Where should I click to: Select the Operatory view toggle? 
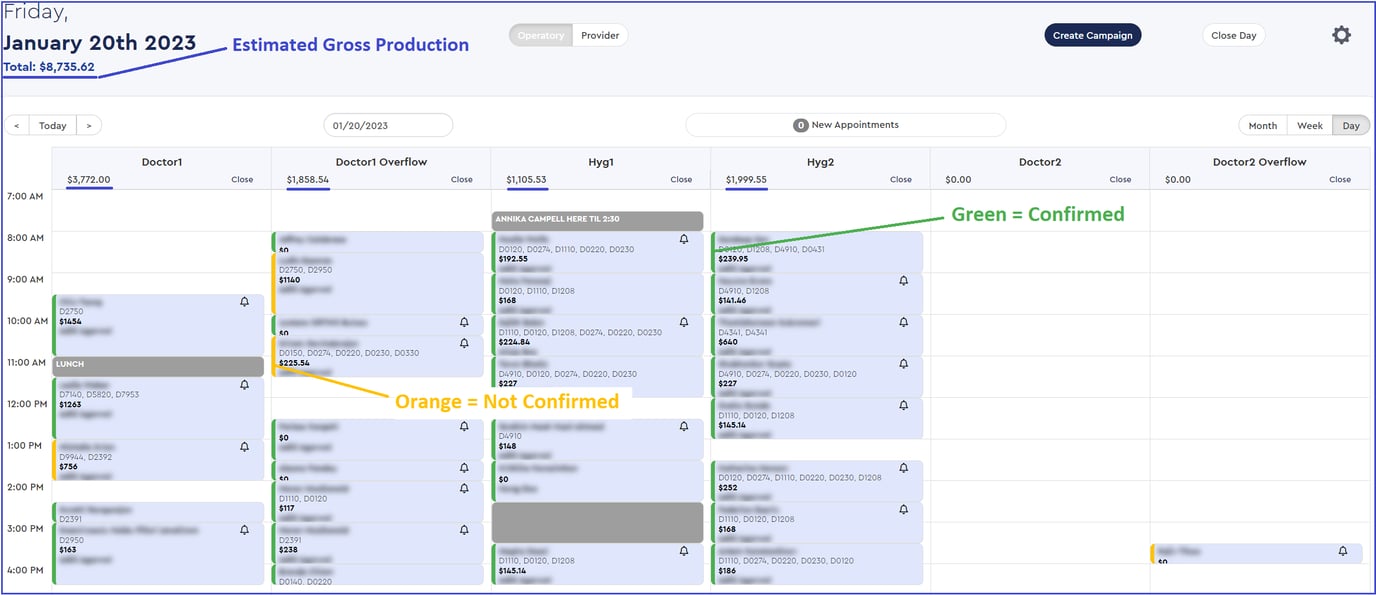tap(541, 35)
